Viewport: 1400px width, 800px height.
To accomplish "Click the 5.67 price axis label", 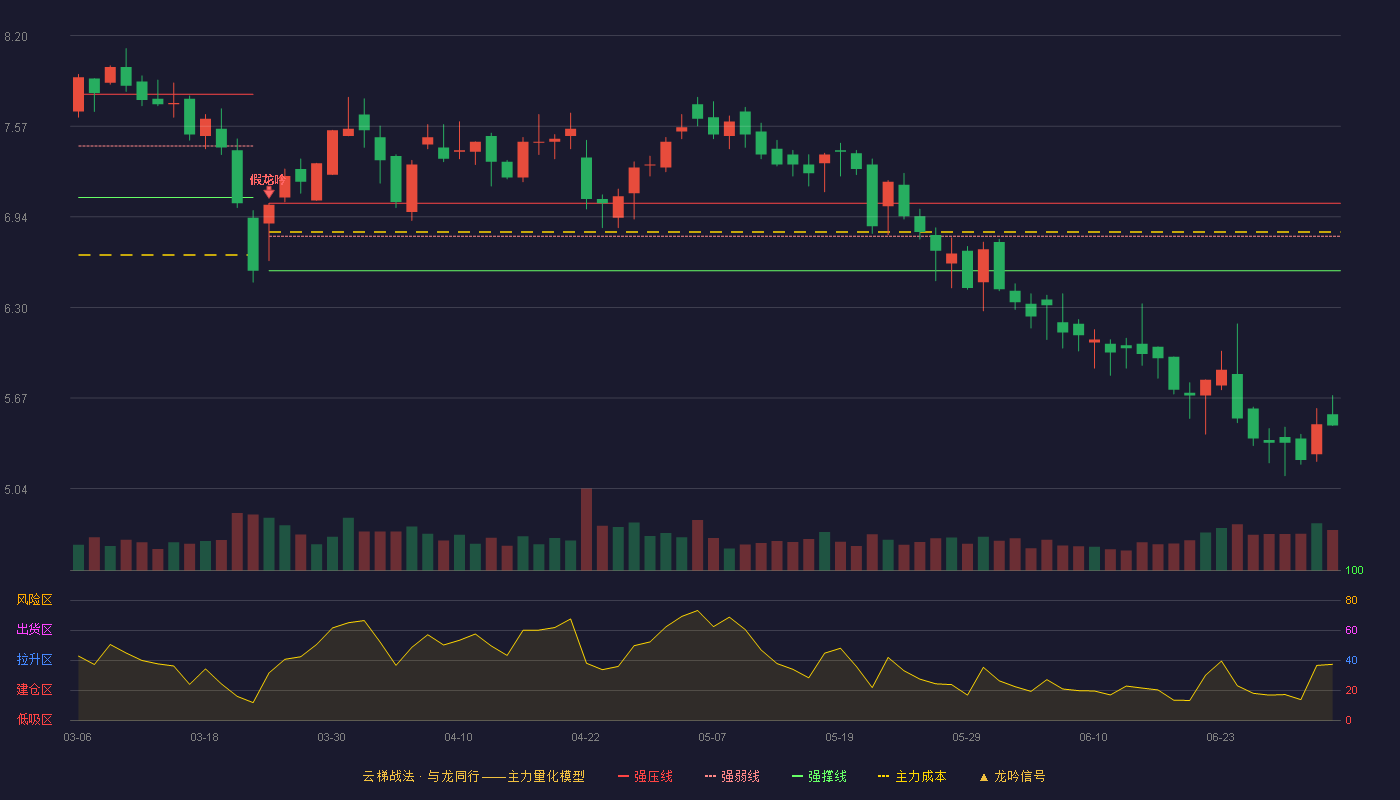I will click(16, 399).
